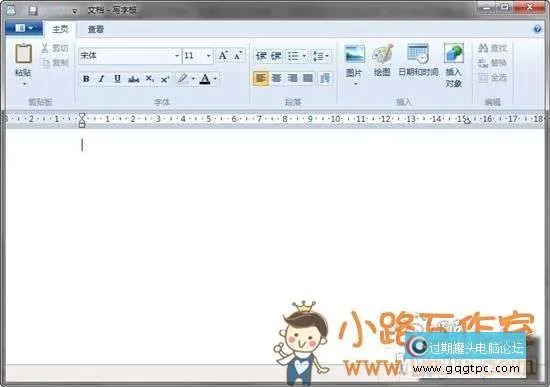Viewport: 550px width, 387px height.
Task: Click Select all in Editing group
Action: (492, 77)
